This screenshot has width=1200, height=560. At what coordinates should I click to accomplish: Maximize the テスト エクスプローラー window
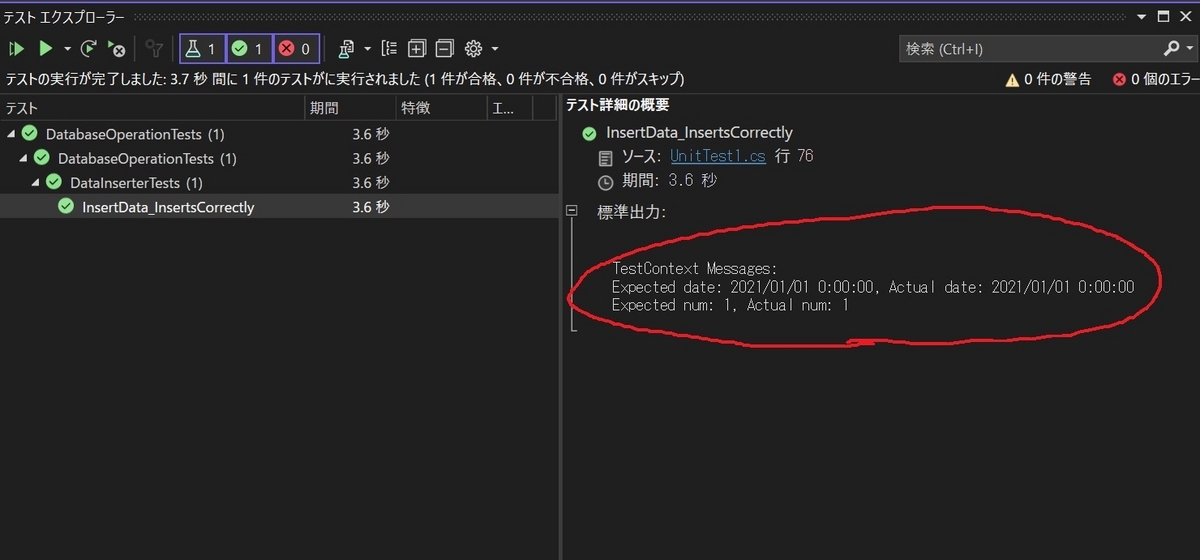click(1164, 16)
